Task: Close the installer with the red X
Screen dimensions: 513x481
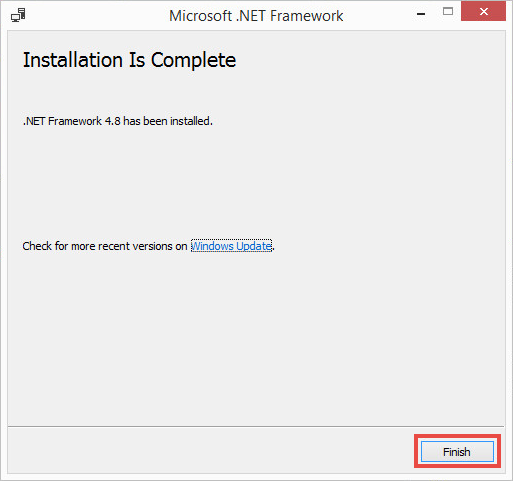Action: (x=483, y=12)
